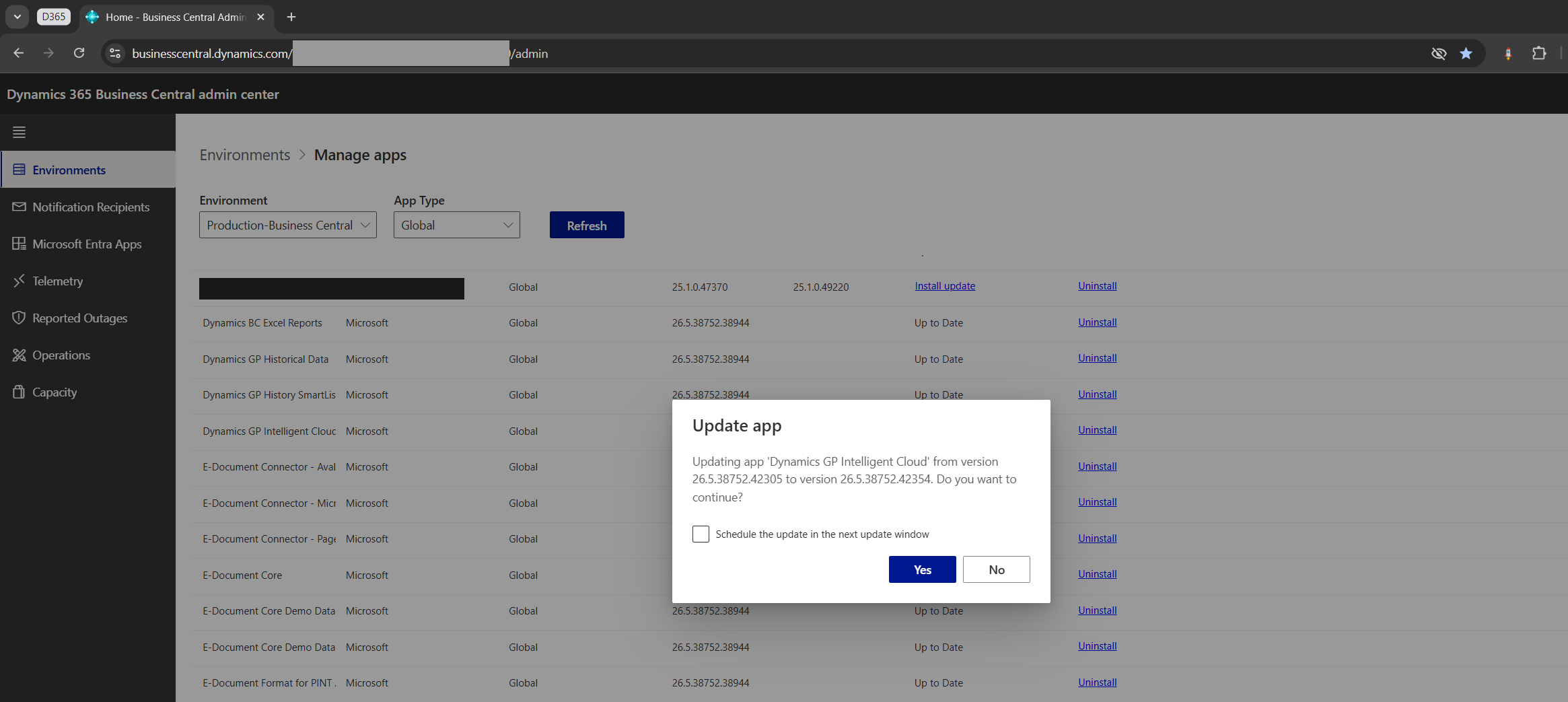Image resolution: width=1568 pixels, height=702 pixels.
Task: Click the D365 tab group label
Action: point(54,17)
